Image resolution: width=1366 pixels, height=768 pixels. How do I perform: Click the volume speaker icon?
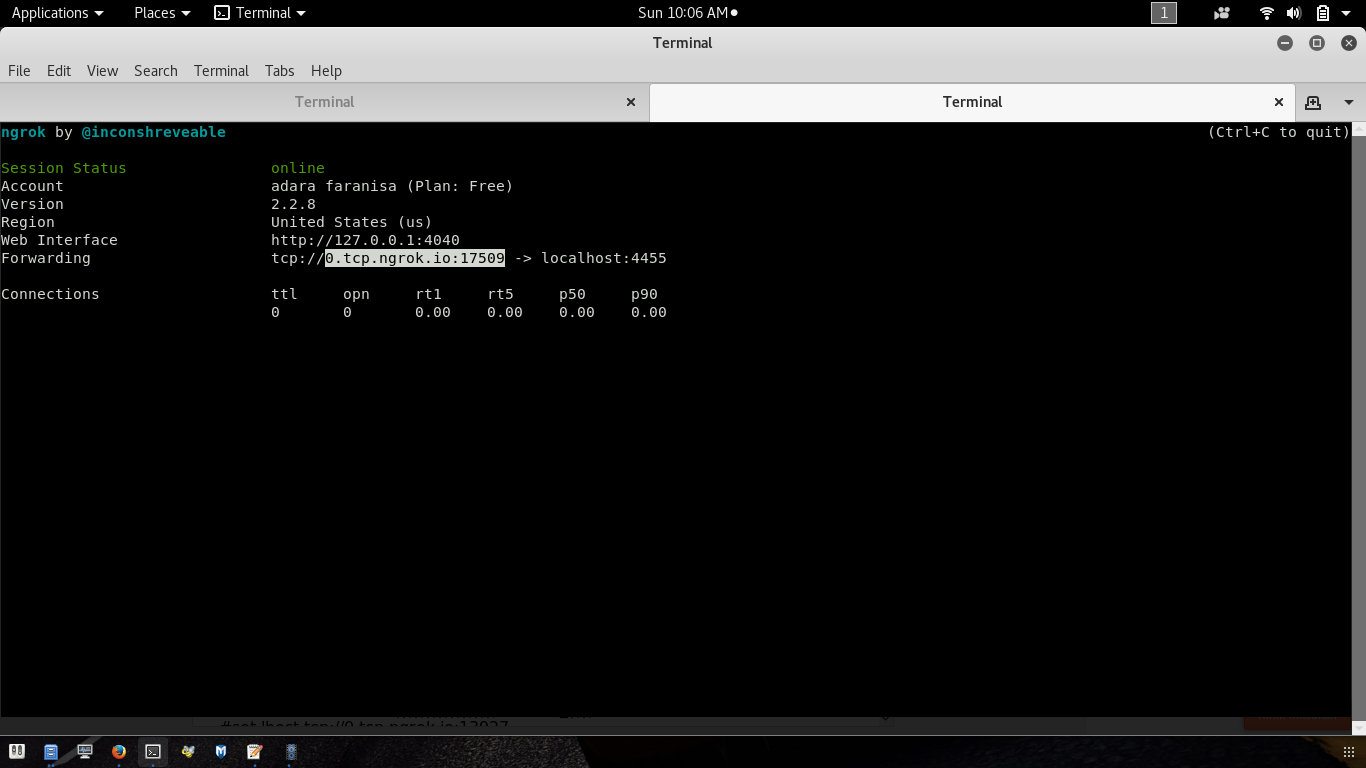tap(1294, 13)
